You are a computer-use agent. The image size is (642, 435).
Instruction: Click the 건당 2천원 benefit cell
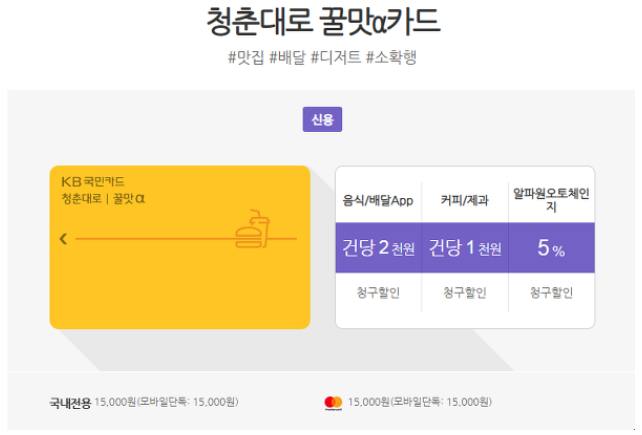click(x=378, y=248)
